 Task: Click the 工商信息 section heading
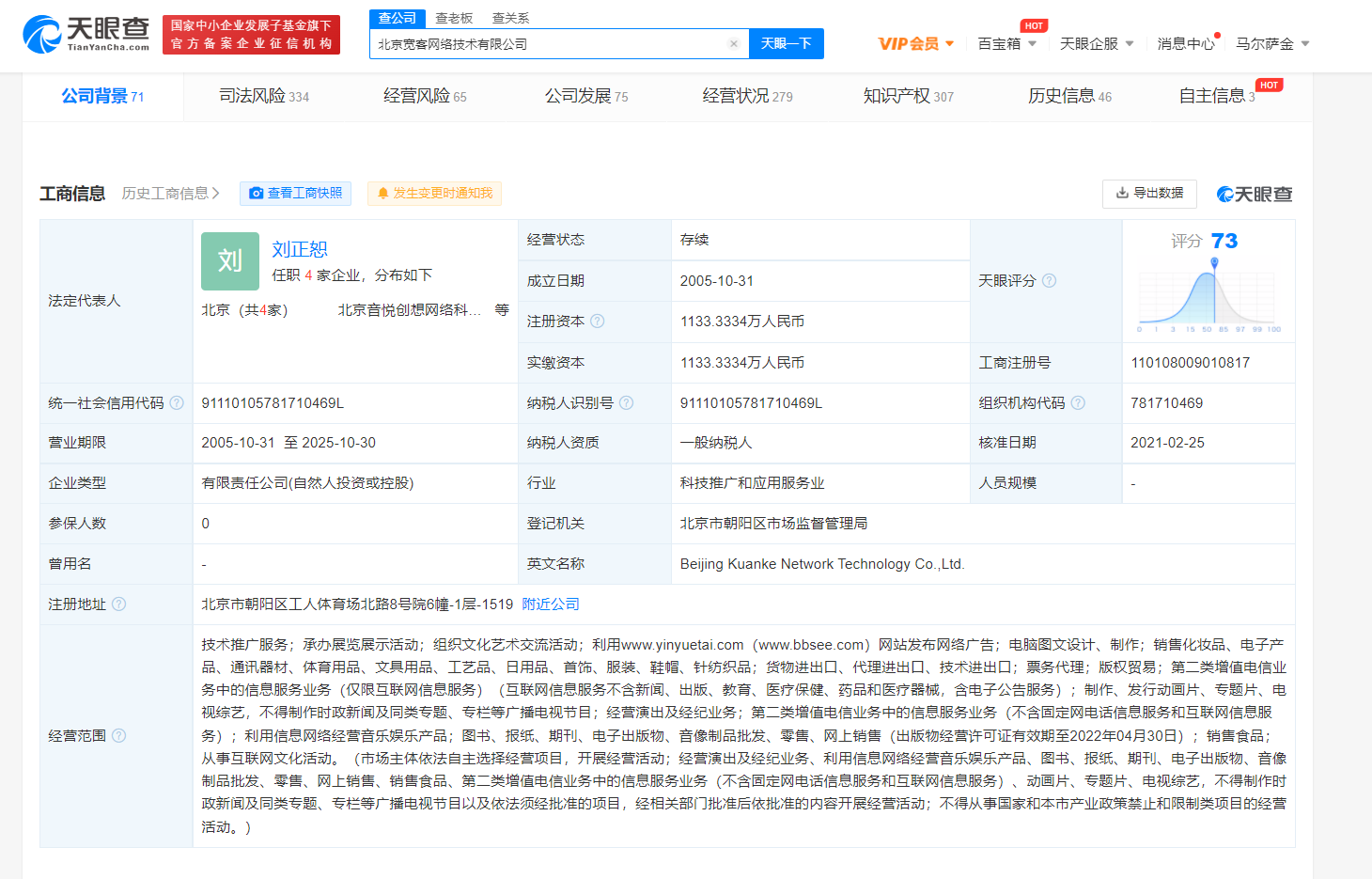(x=72, y=194)
